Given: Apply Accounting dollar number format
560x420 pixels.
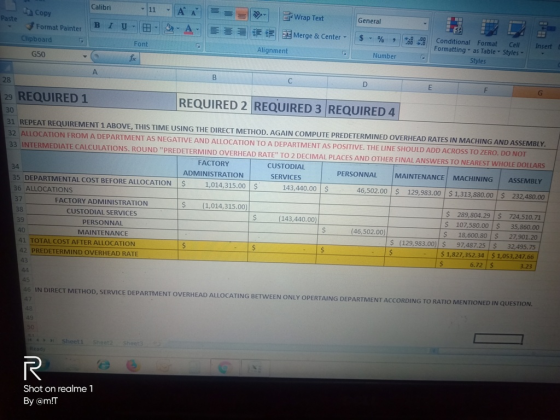Looking at the screenshot, I should pyautogui.click(x=361, y=38).
